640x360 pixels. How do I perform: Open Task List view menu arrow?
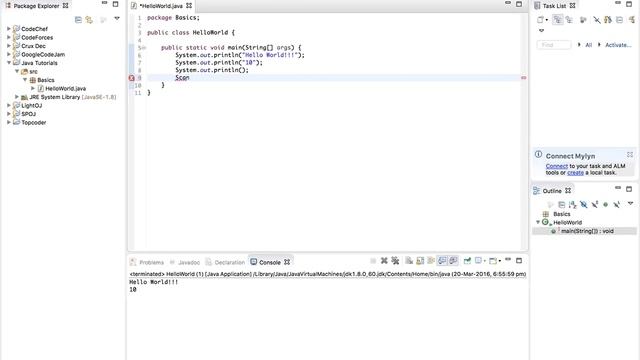tap(542, 31)
